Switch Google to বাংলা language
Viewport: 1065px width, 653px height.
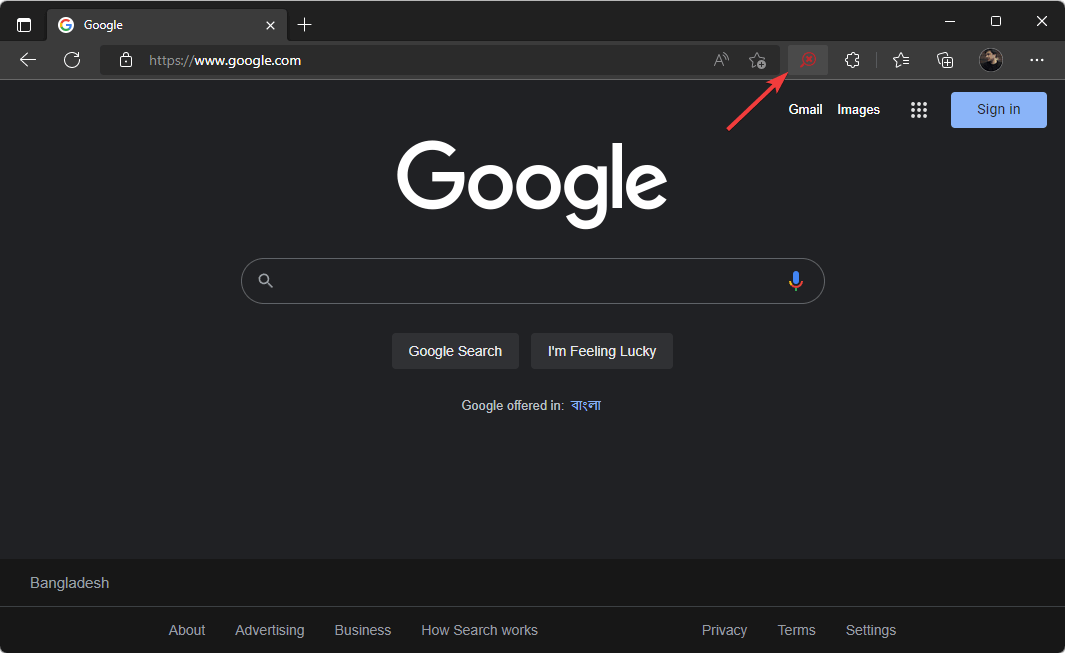click(x=585, y=405)
